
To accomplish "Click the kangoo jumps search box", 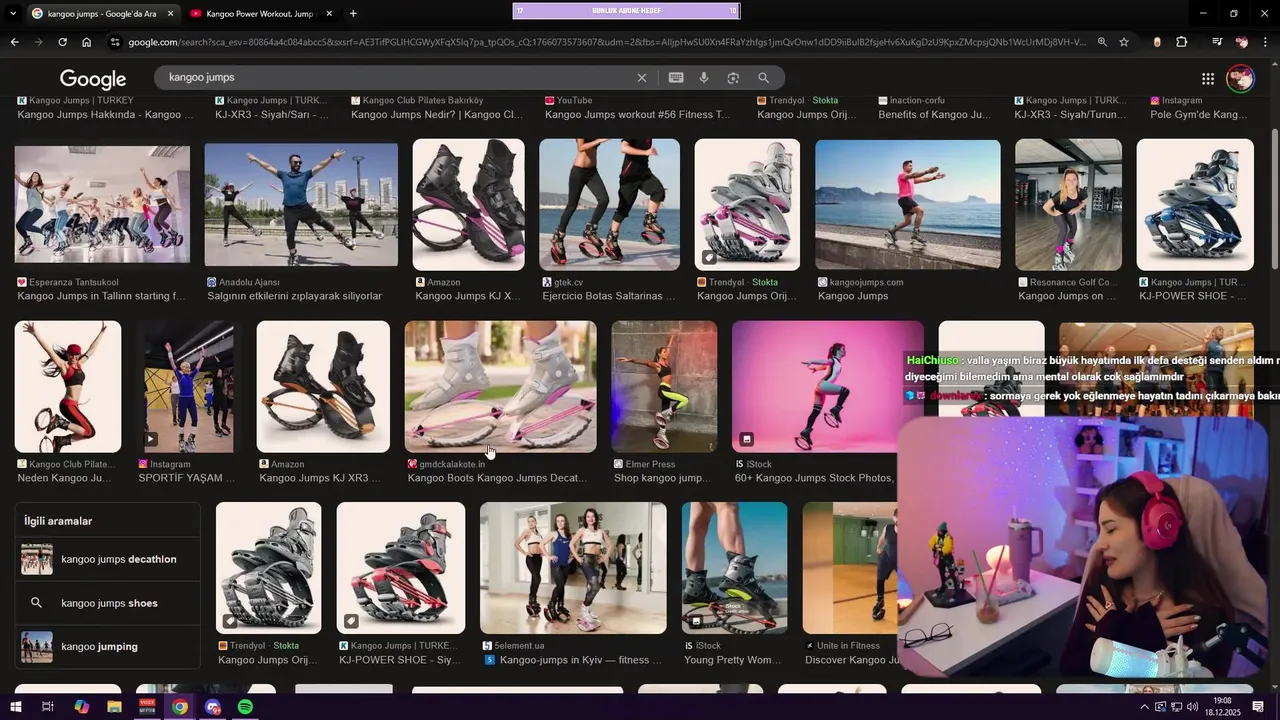I will tap(400, 77).
